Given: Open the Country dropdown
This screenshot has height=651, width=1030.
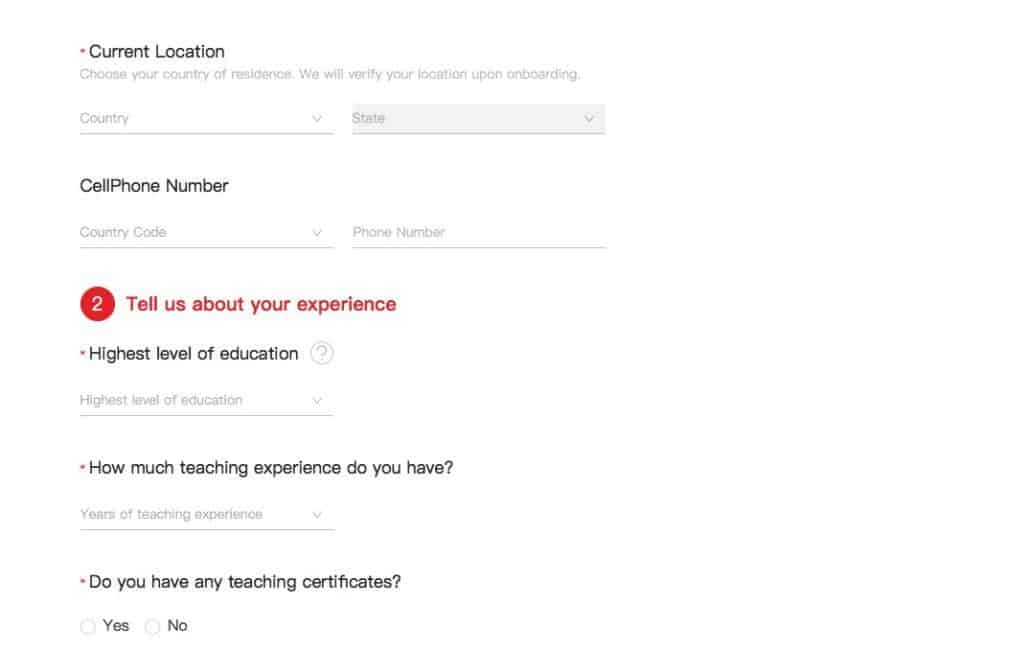Looking at the screenshot, I should pos(206,119).
